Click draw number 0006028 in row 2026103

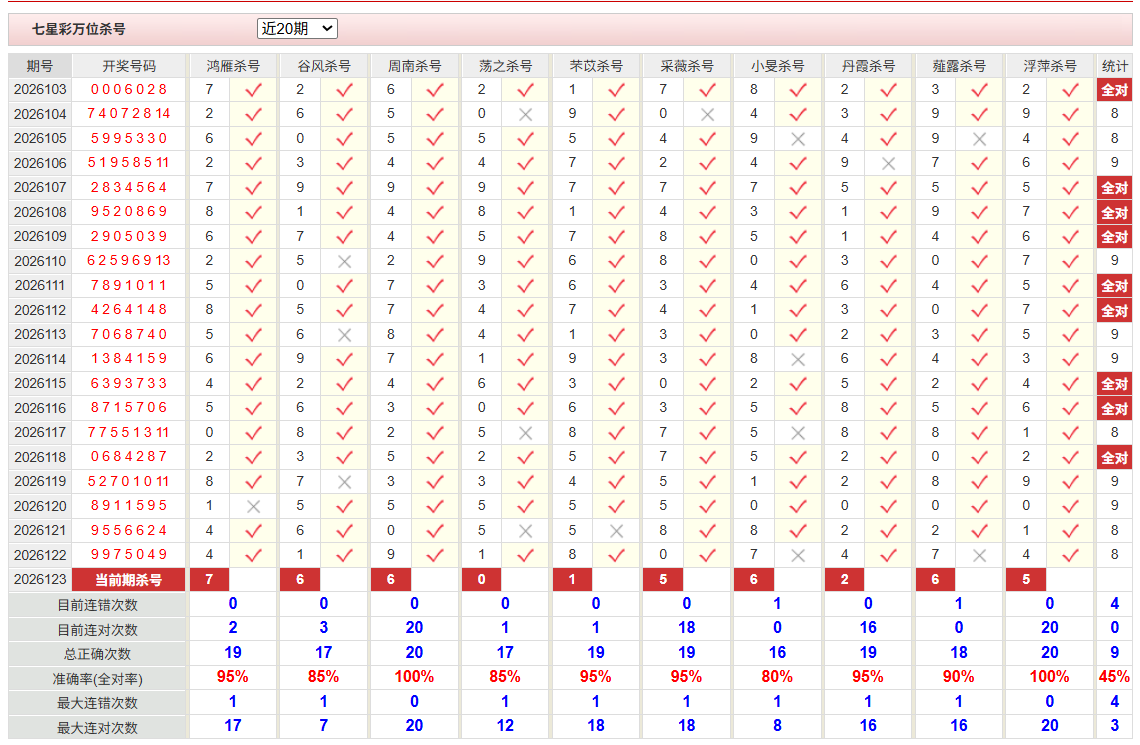coord(129,89)
